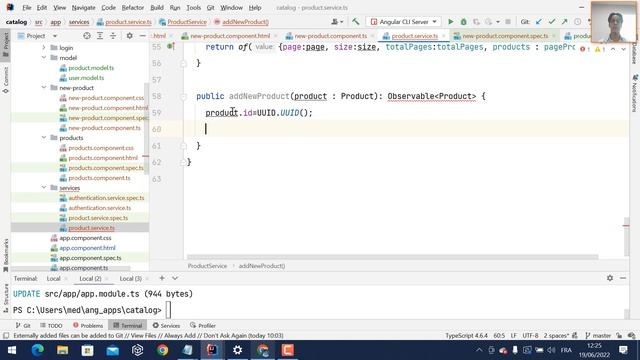Open the Profiler tool window
This screenshot has width=640, height=360.
(203, 325)
